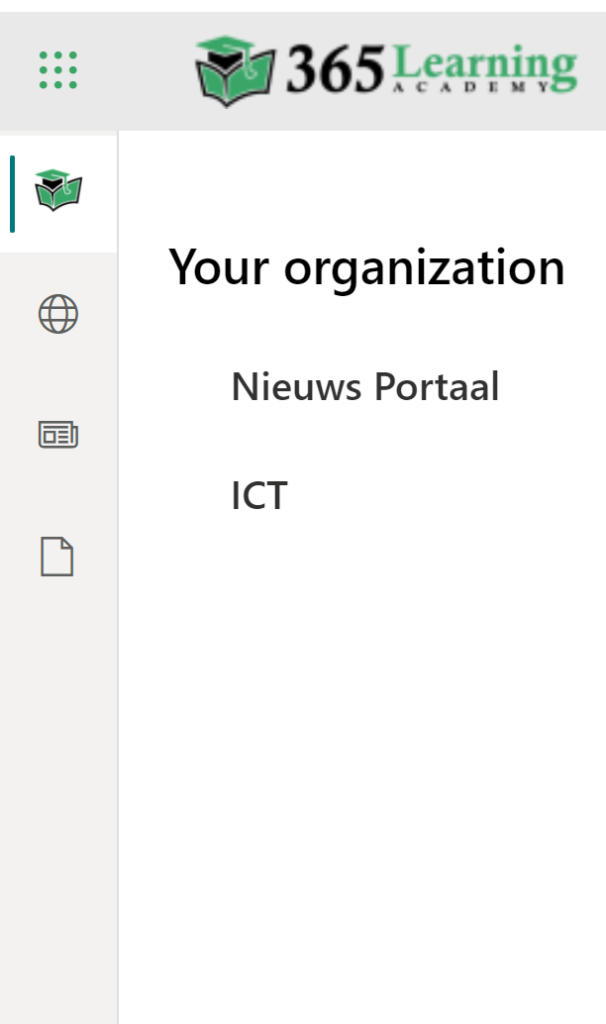Click blank white area below ICT
Screen dimensions: 606x1024
pyautogui.click(x=360, y=750)
